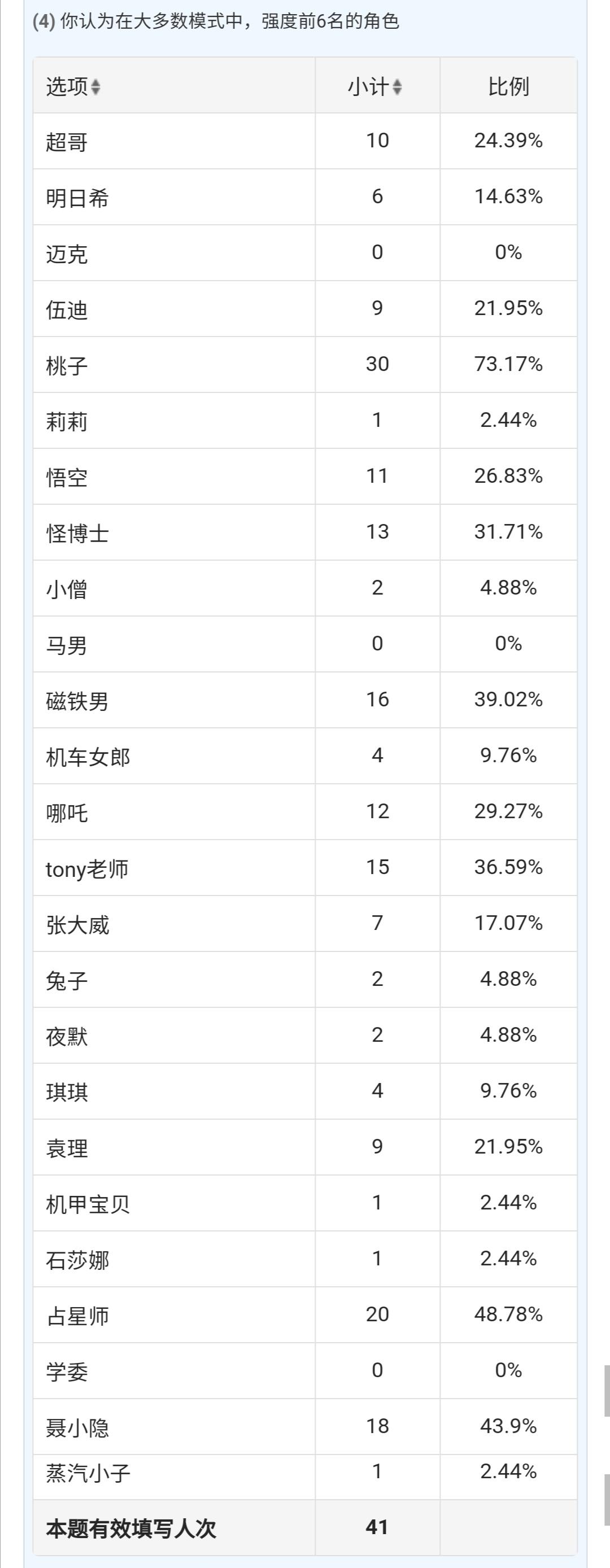Click the total count 41
Screen dimensions: 610x1568
tap(377, 1527)
